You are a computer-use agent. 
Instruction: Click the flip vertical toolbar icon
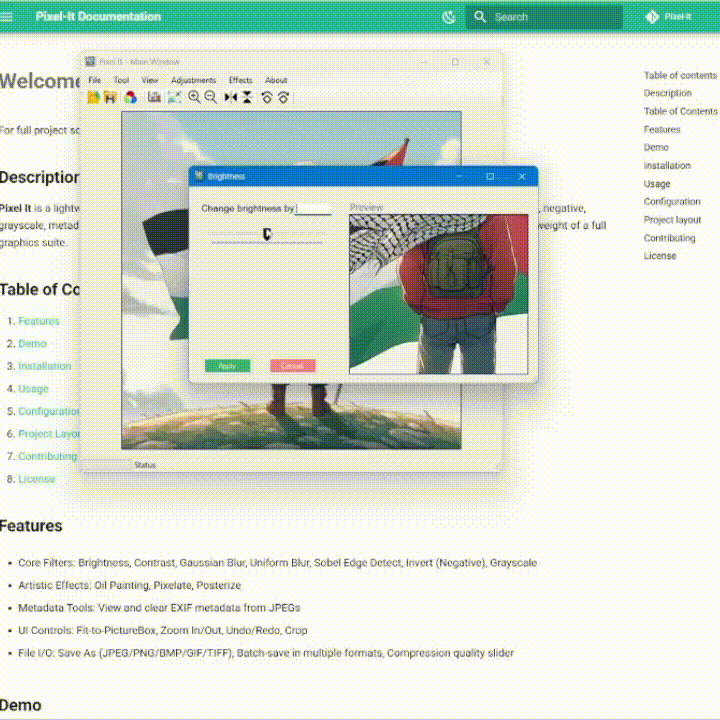[247, 97]
